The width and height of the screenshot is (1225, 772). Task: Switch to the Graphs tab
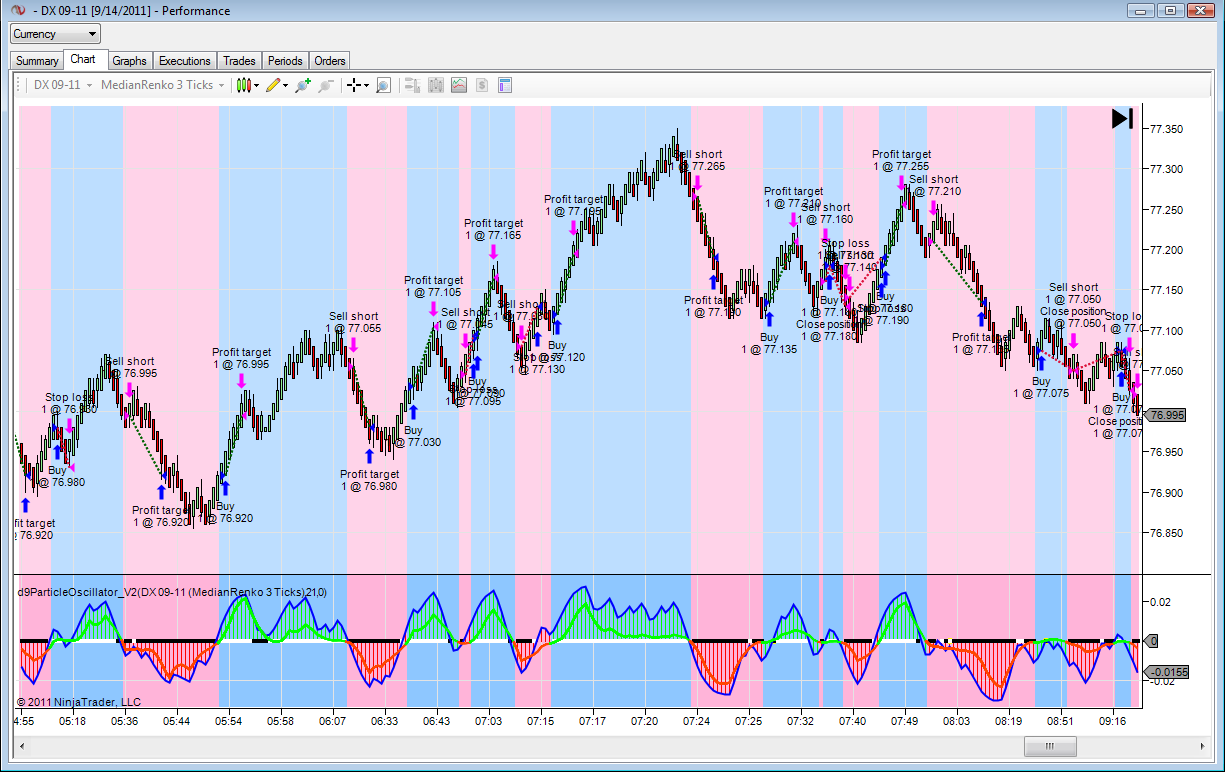pyautogui.click(x=130, y=61)
